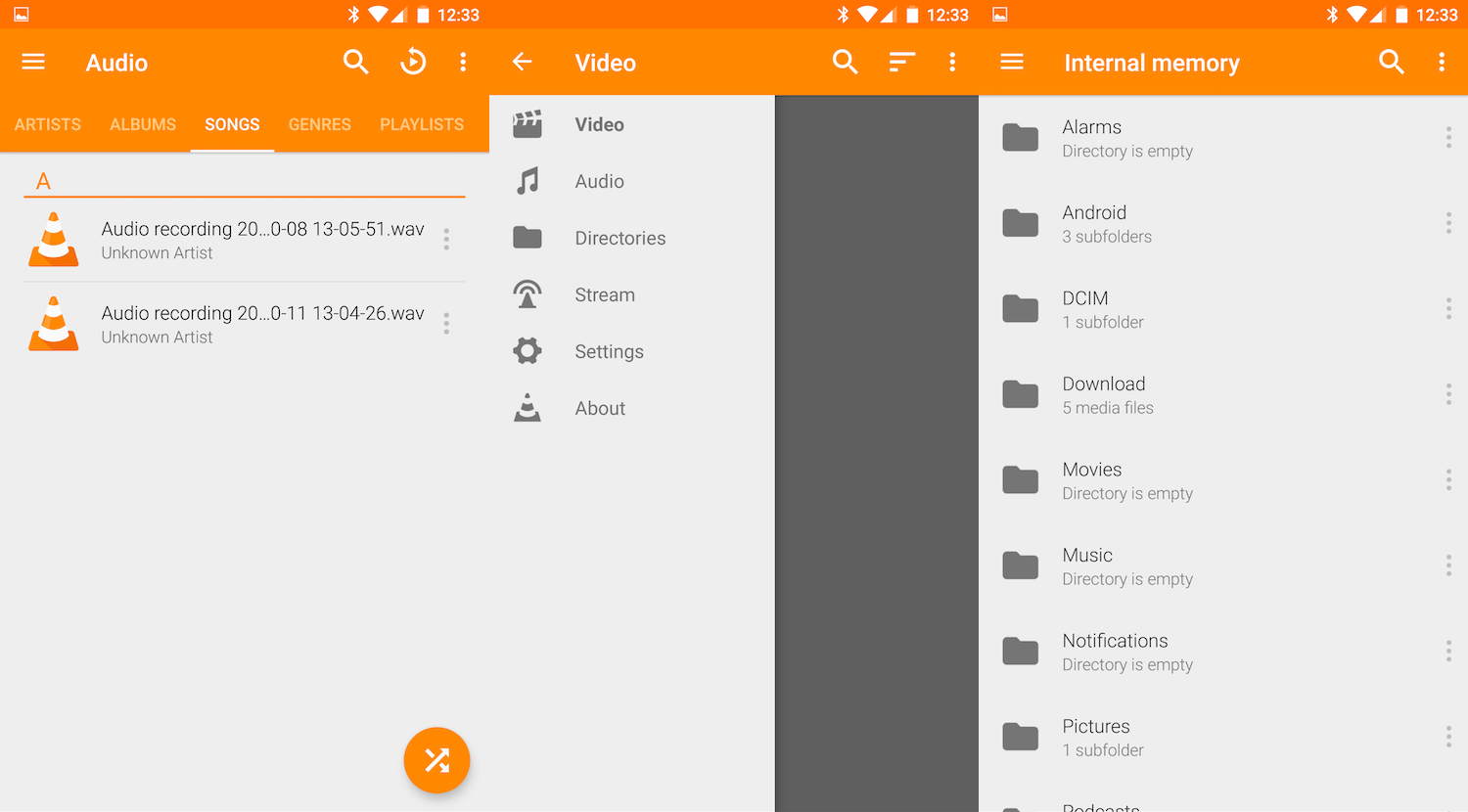The width and height of the screenshot is (1468, 812).
Task: Open the hamburger menu in Internal memory
Action: click(1012, 63)
